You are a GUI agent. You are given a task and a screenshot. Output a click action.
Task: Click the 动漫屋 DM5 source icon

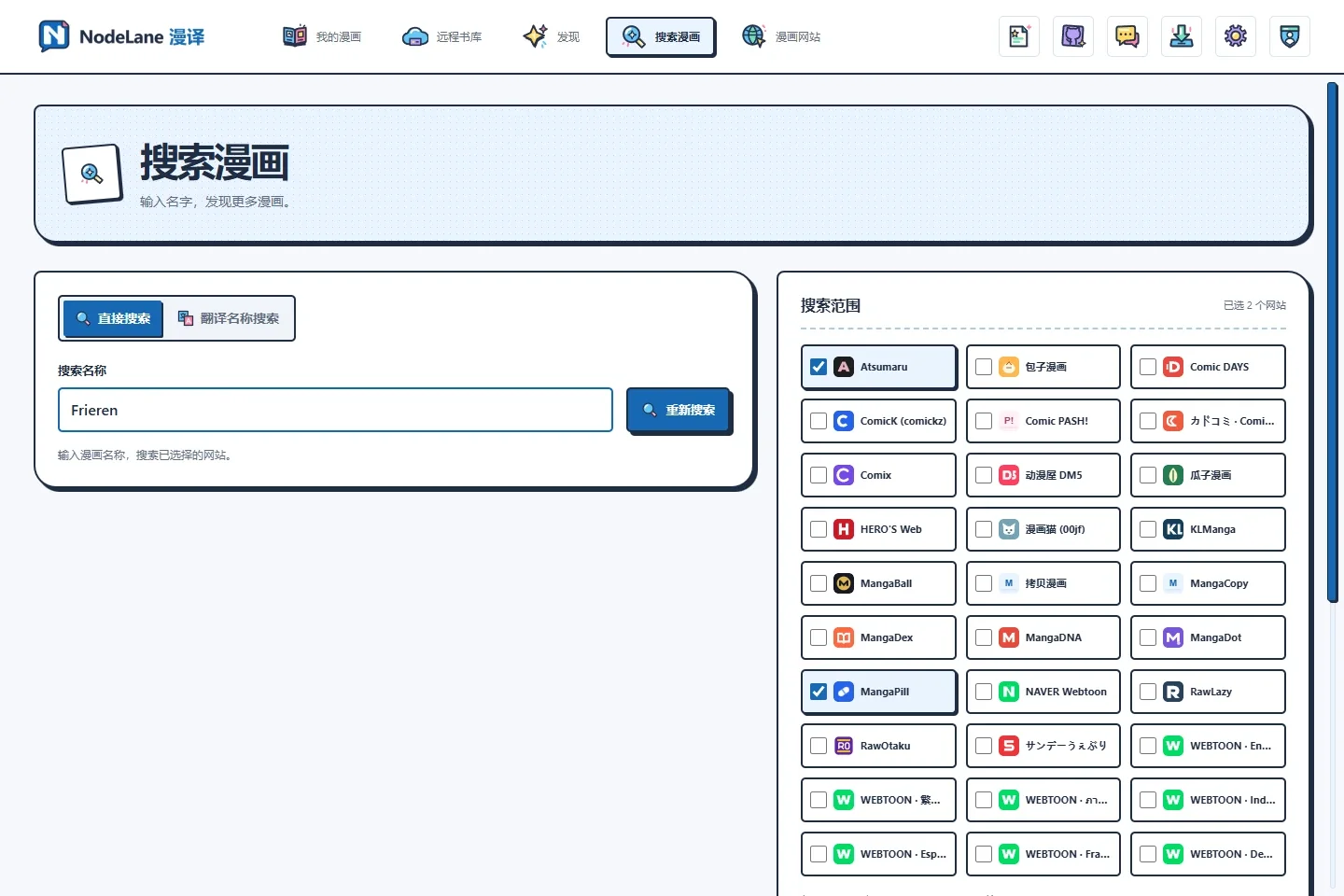pyautogui.click(x=1009, y=475)
